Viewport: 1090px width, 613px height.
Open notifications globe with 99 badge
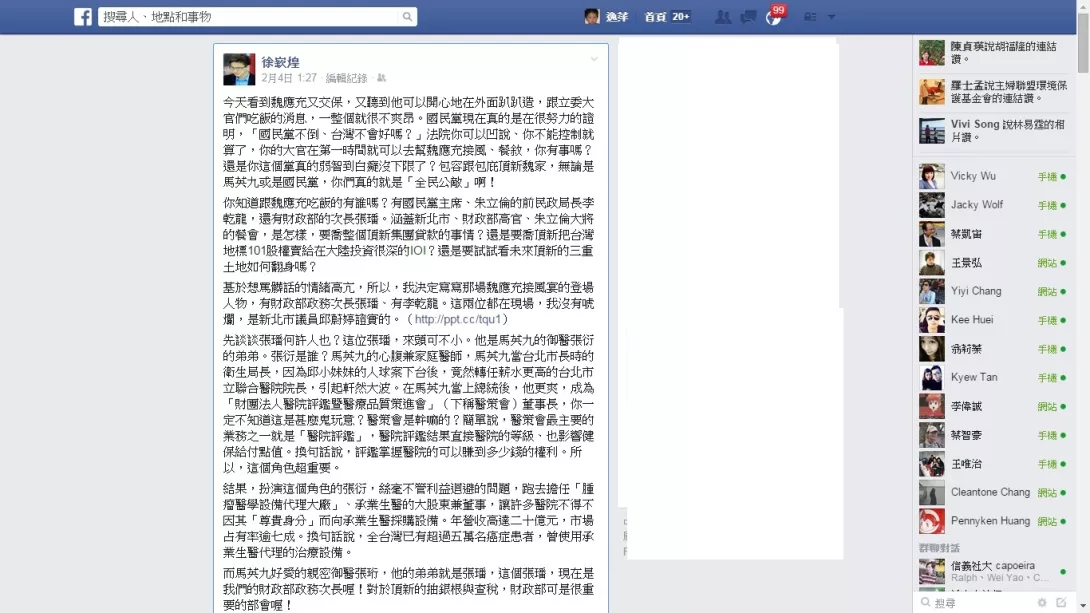point(774,17)
